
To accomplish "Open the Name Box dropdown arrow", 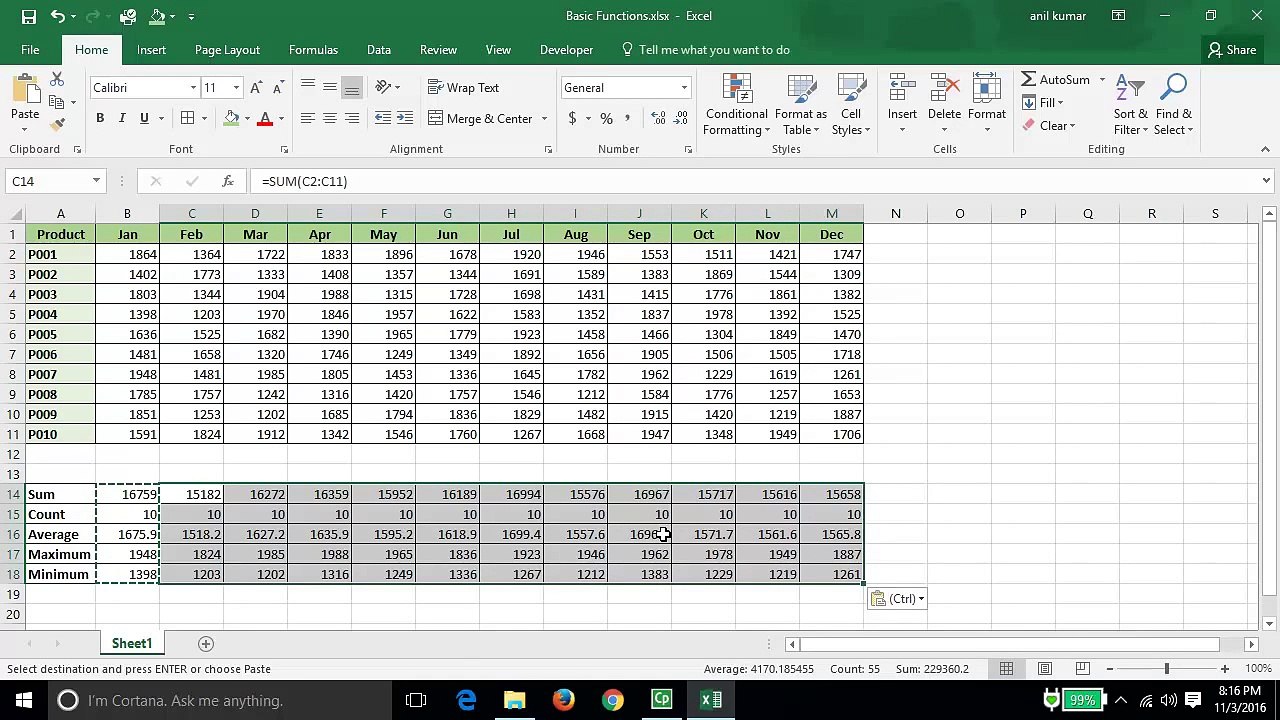I will 96,181.
